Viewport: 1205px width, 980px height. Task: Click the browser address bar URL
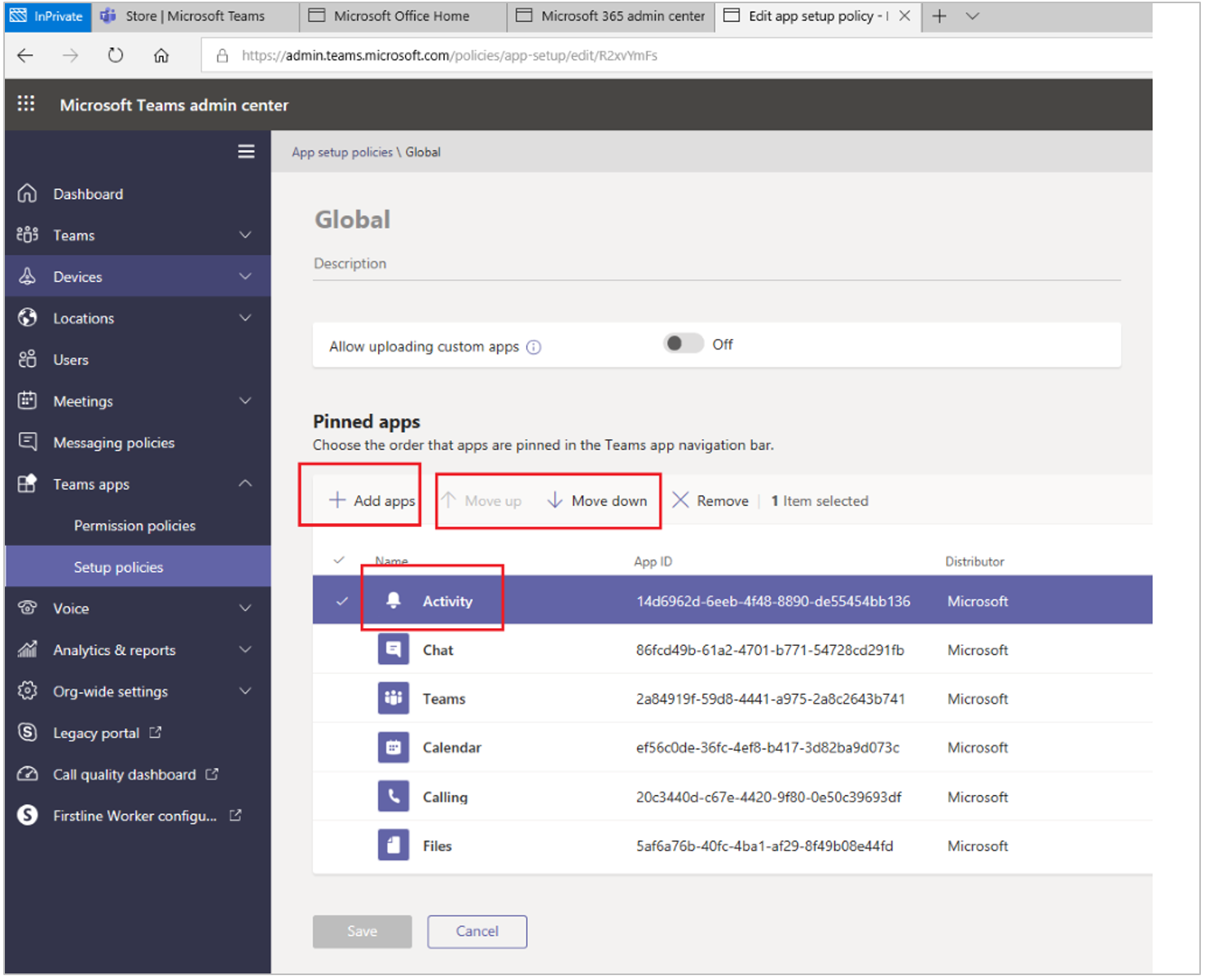click(450, 55)
